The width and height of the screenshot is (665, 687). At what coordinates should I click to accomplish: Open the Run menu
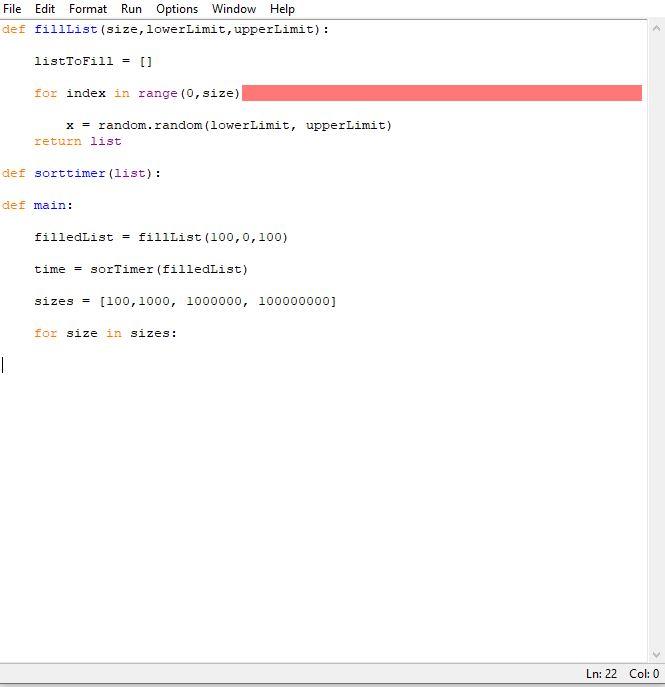[131, 9]
